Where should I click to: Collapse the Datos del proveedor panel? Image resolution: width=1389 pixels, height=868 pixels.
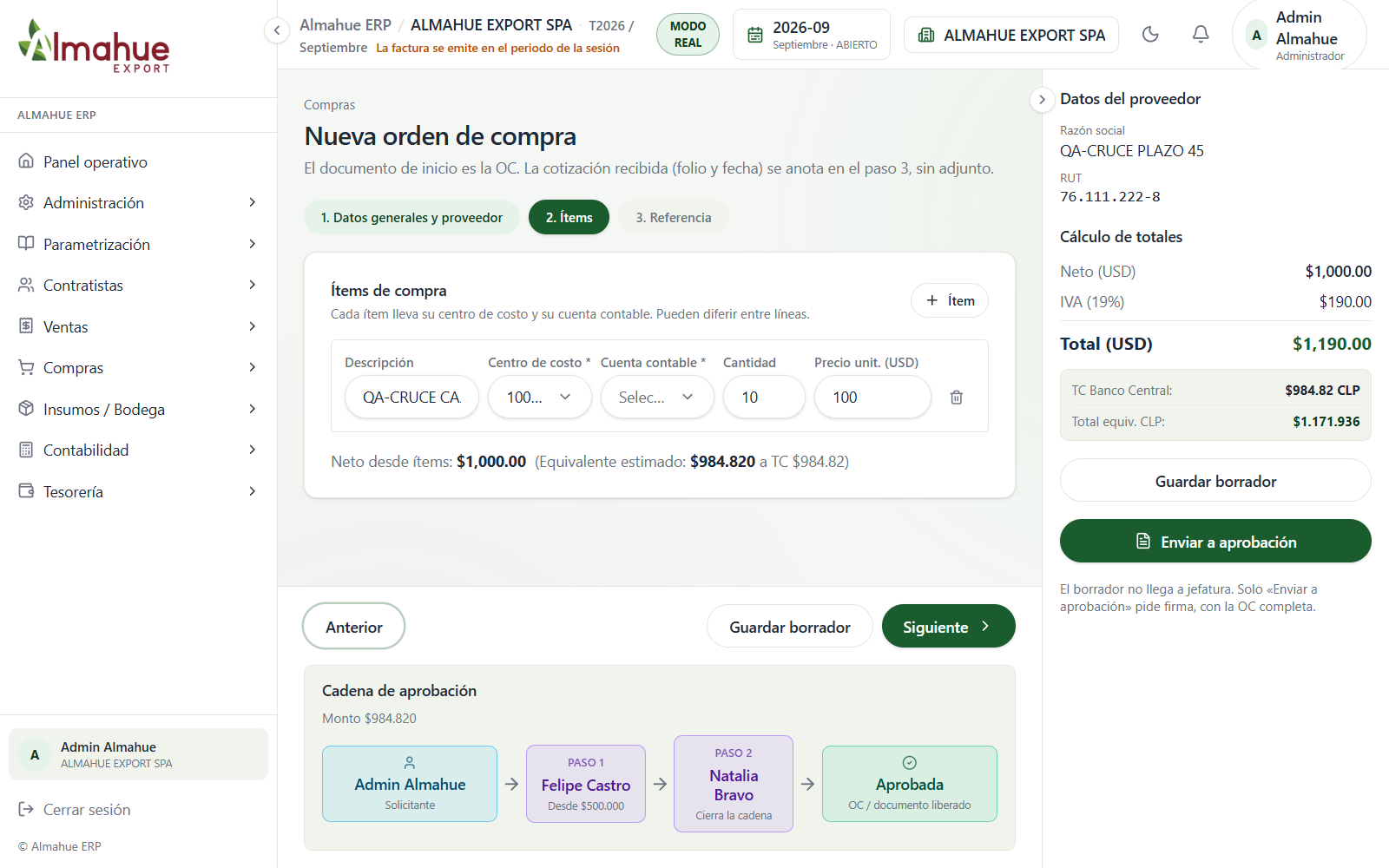pos(1042,100)
